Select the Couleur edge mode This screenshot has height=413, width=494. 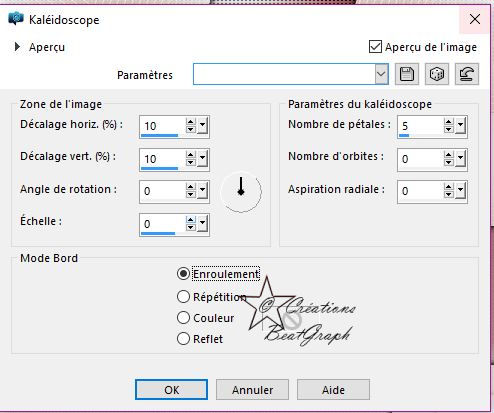click(x=183, y=318)
